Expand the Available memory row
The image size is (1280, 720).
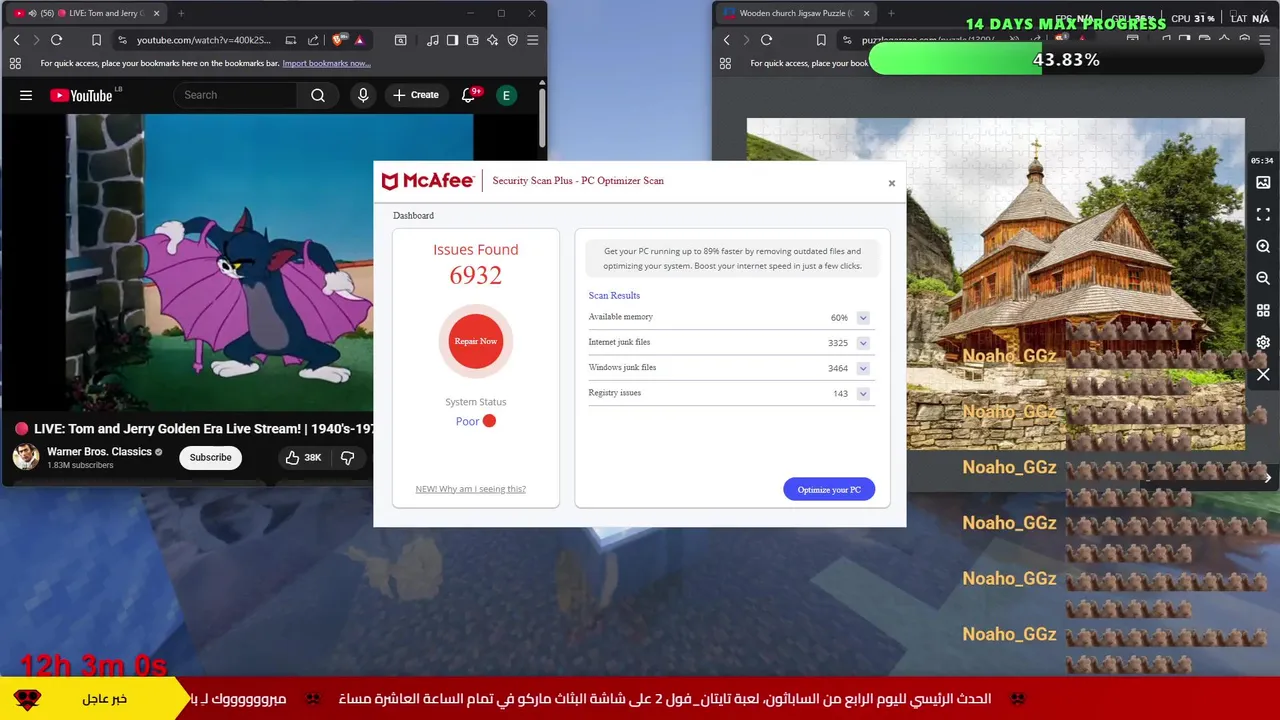click(x=863, y=318)
